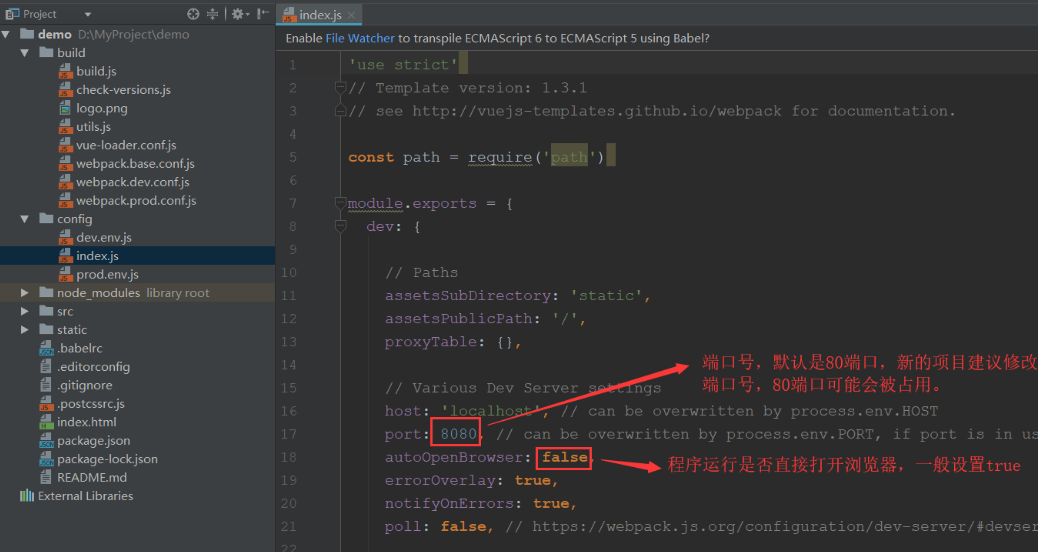The height and width of the screenshot is (552, 1045).
Task: Select the logo.png image file icon
Action: [x=65, y=108]
